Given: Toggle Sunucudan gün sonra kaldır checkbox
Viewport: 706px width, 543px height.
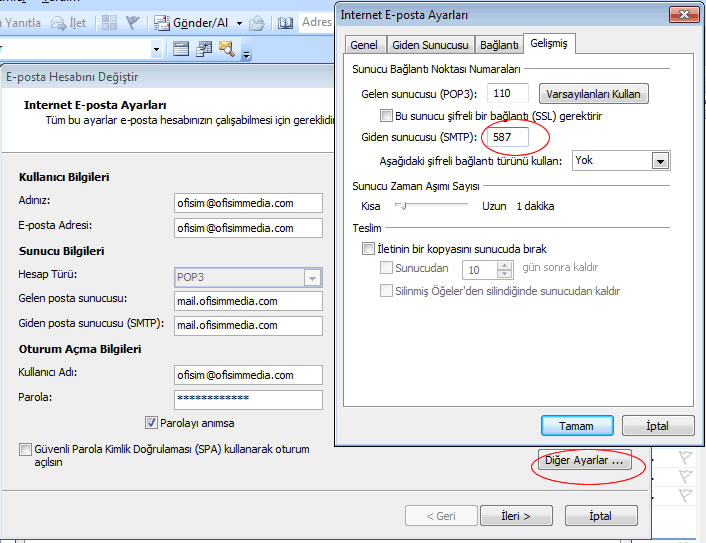Looking at the screenshot, I should pos(386,268).
